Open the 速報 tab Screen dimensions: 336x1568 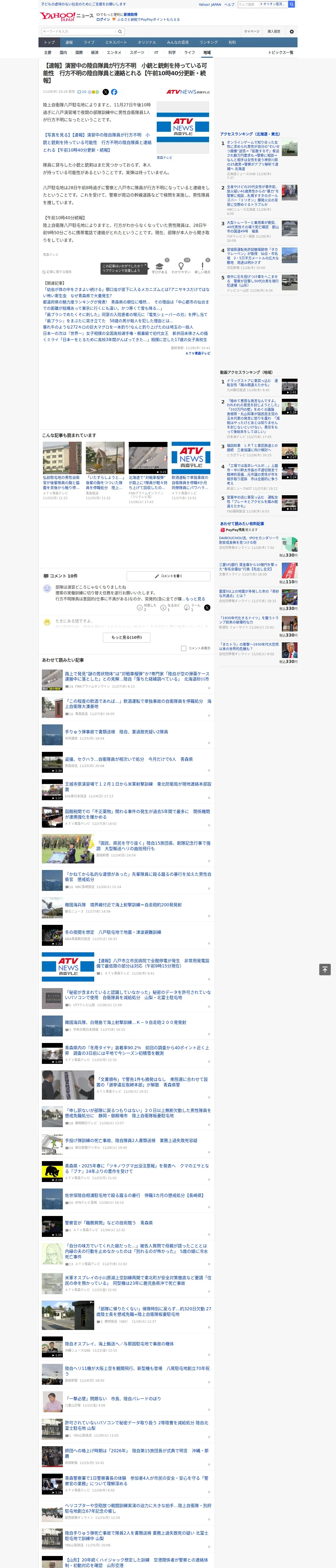[69, 43]
